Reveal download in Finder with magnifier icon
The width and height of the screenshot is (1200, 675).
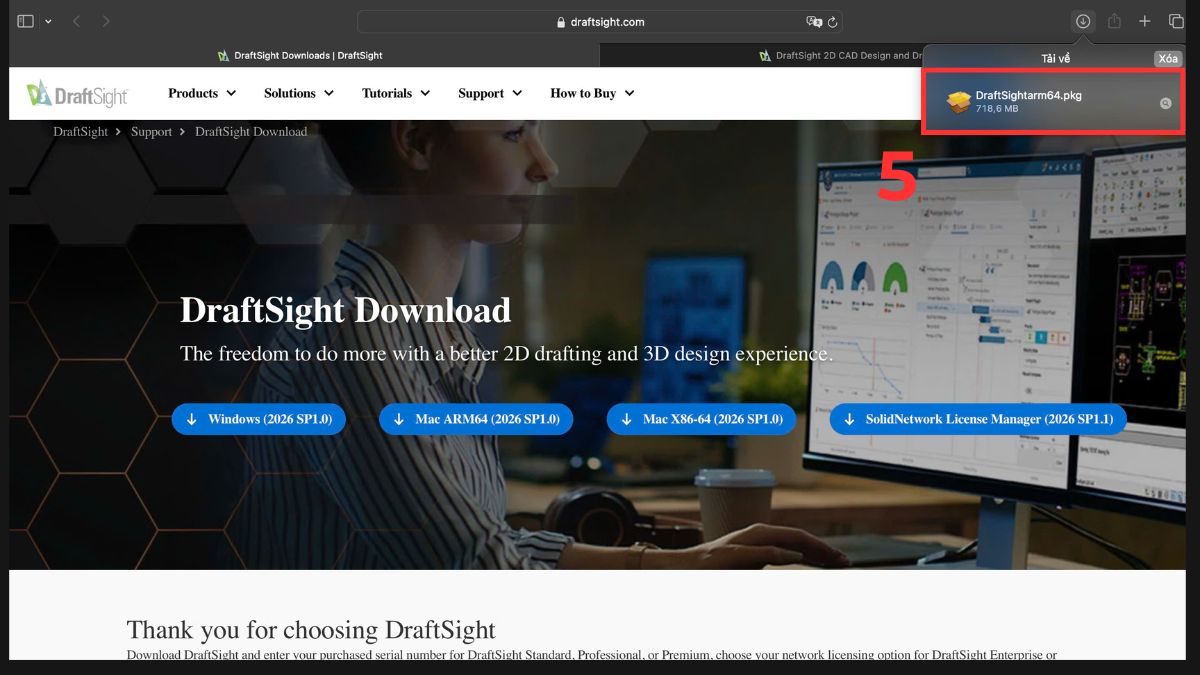pos(1166,104)
